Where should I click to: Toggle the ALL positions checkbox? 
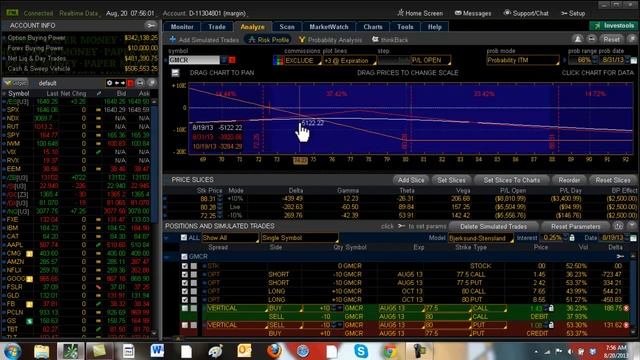click(184, 238)
